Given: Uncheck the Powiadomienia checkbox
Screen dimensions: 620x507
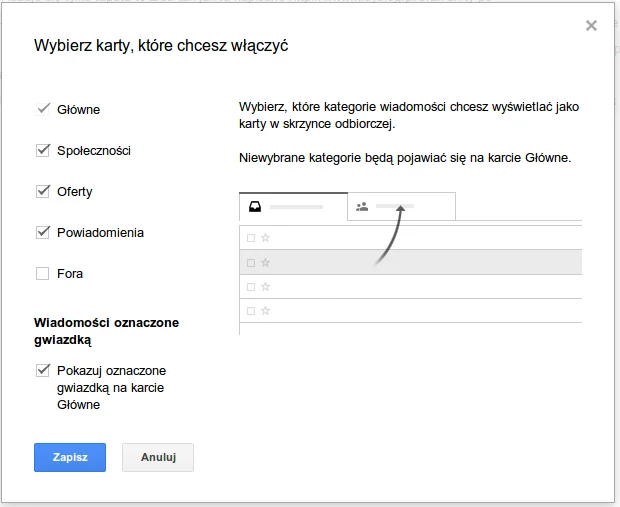Looking at the screenshot, I should (43, 233).
